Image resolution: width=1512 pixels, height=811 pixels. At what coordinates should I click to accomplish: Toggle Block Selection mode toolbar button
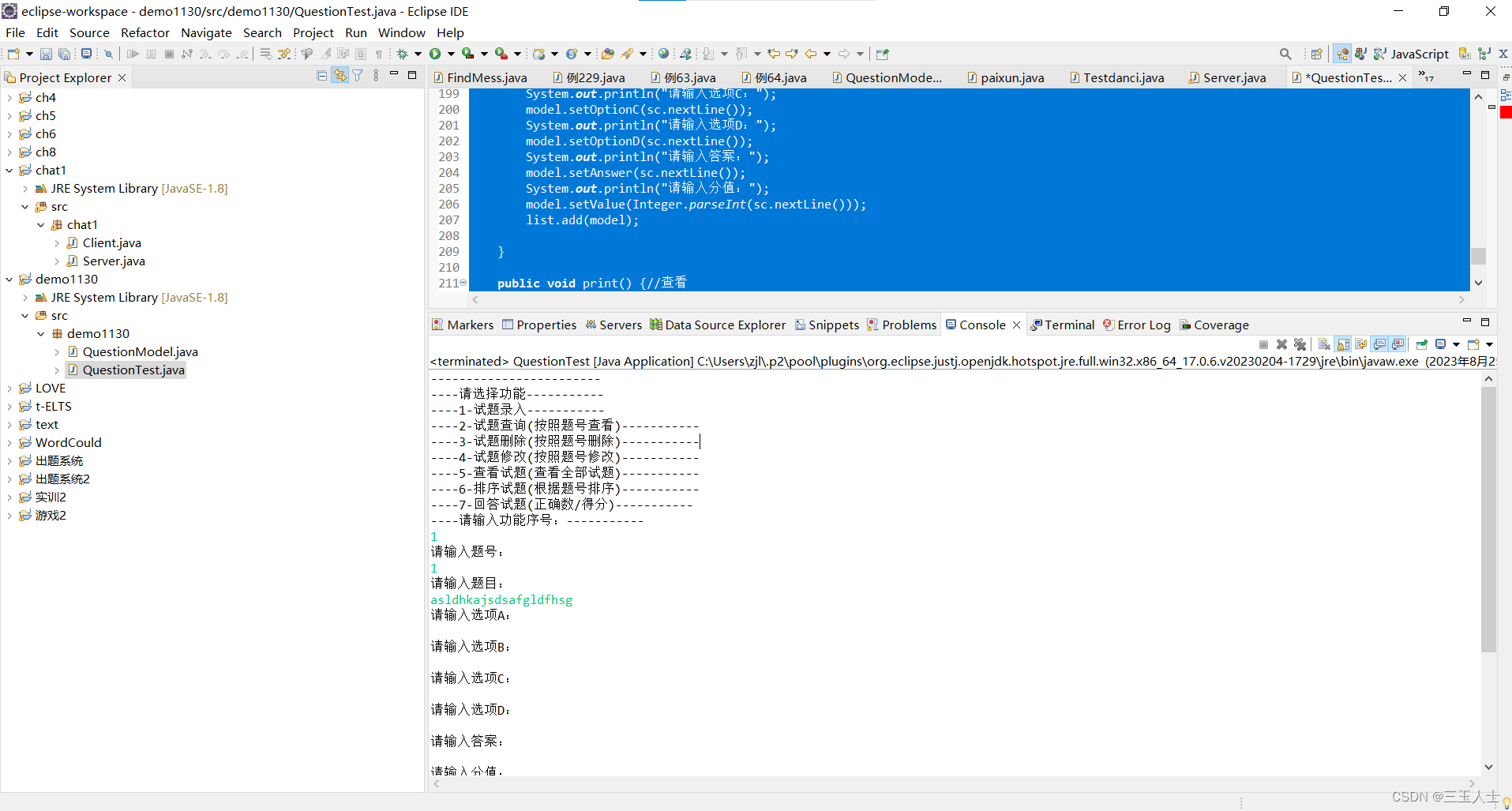click(x=361, y=54)
